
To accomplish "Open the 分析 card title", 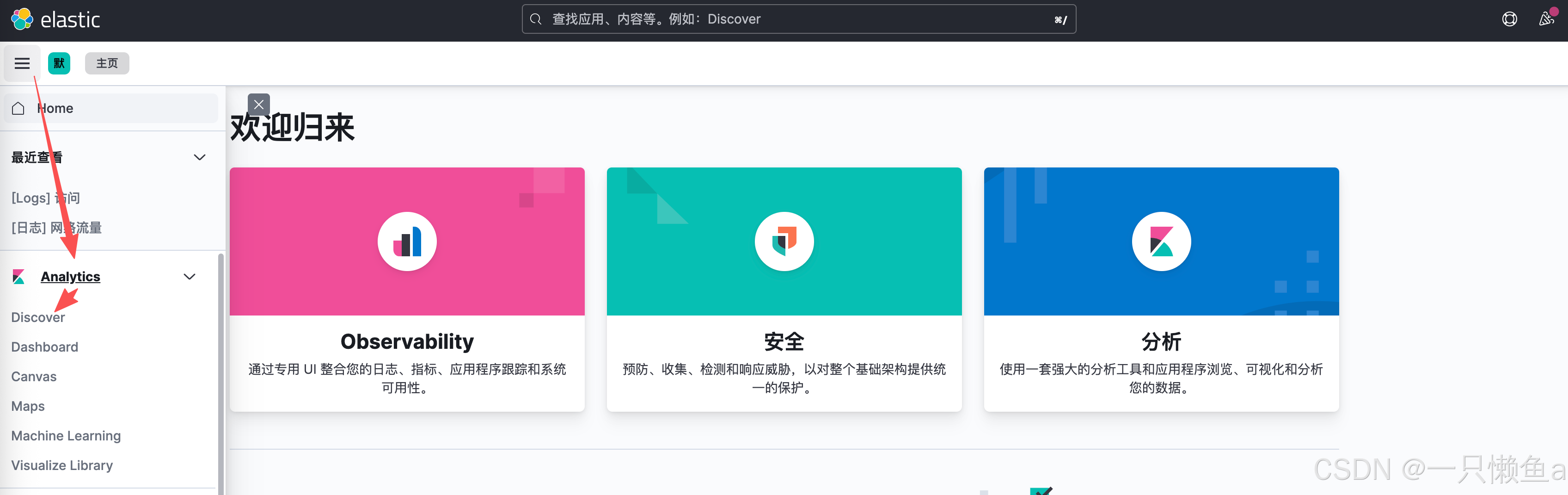I will pyautogui.click(x=1161, y=341).
